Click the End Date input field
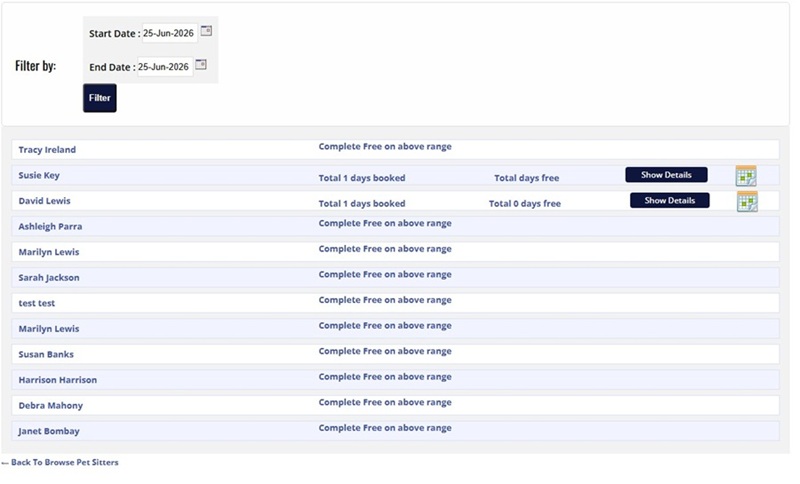Viewport: 800px width, 484px height. tap(165, 67)
